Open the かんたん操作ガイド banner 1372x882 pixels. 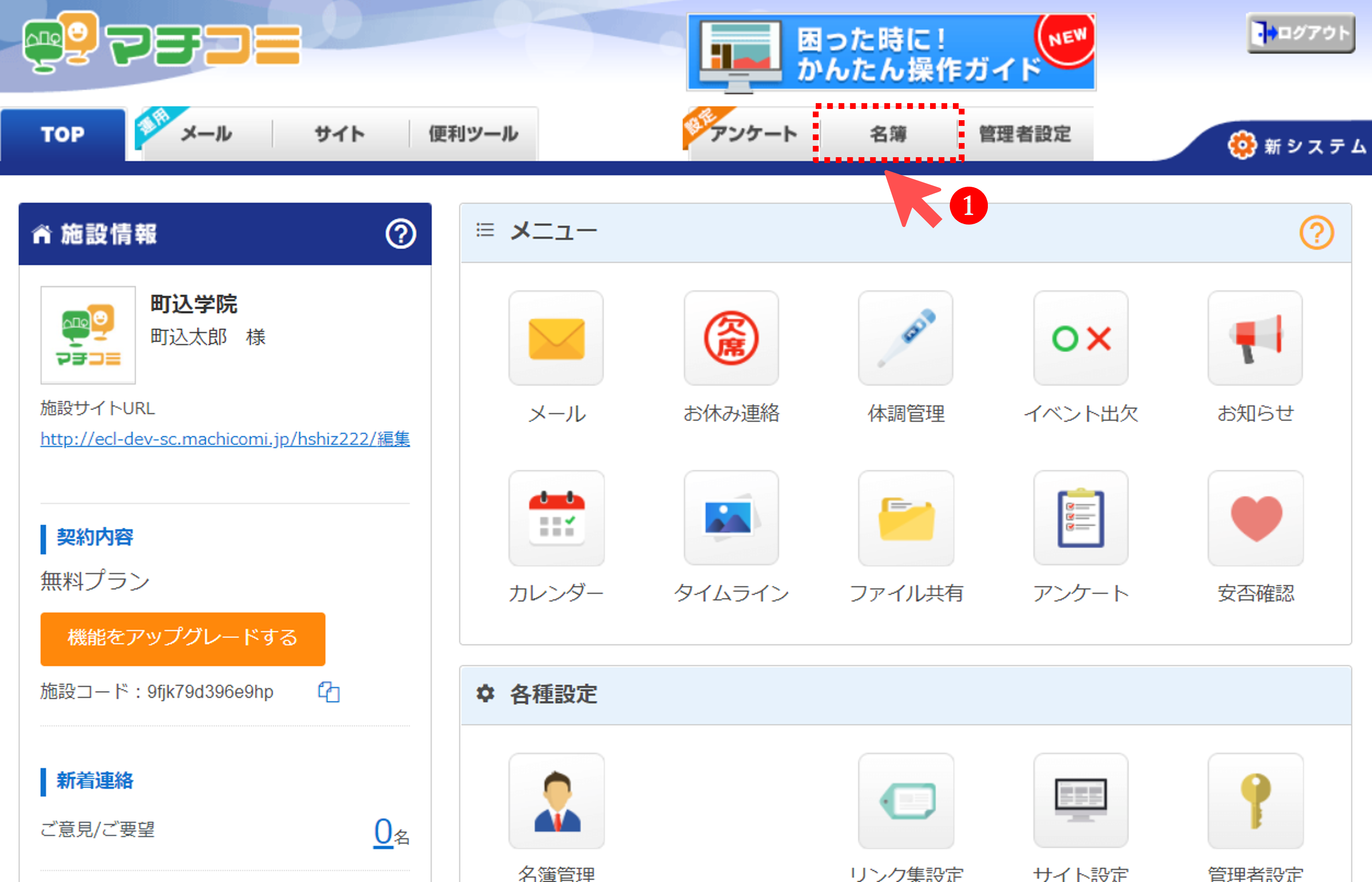click(891, 52)
